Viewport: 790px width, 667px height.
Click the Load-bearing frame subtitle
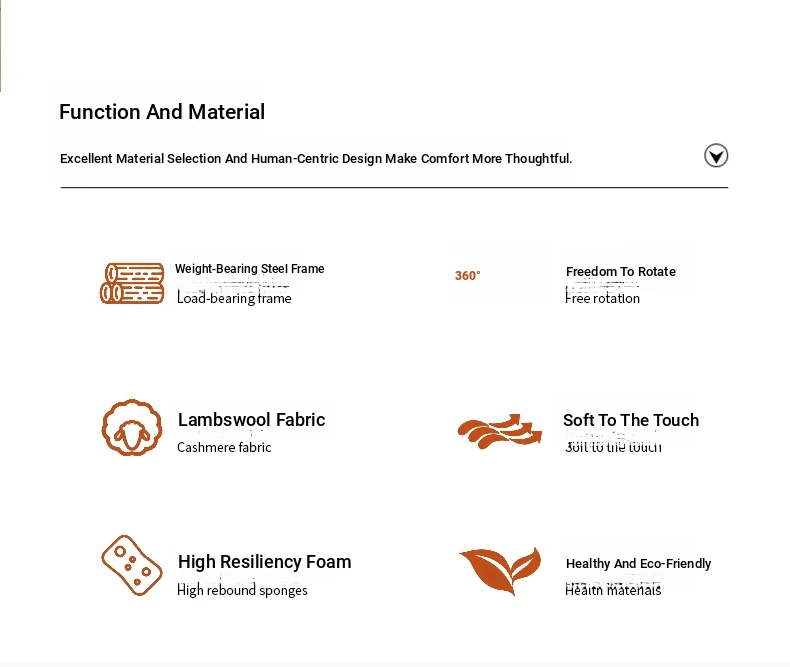click(234, 298)
